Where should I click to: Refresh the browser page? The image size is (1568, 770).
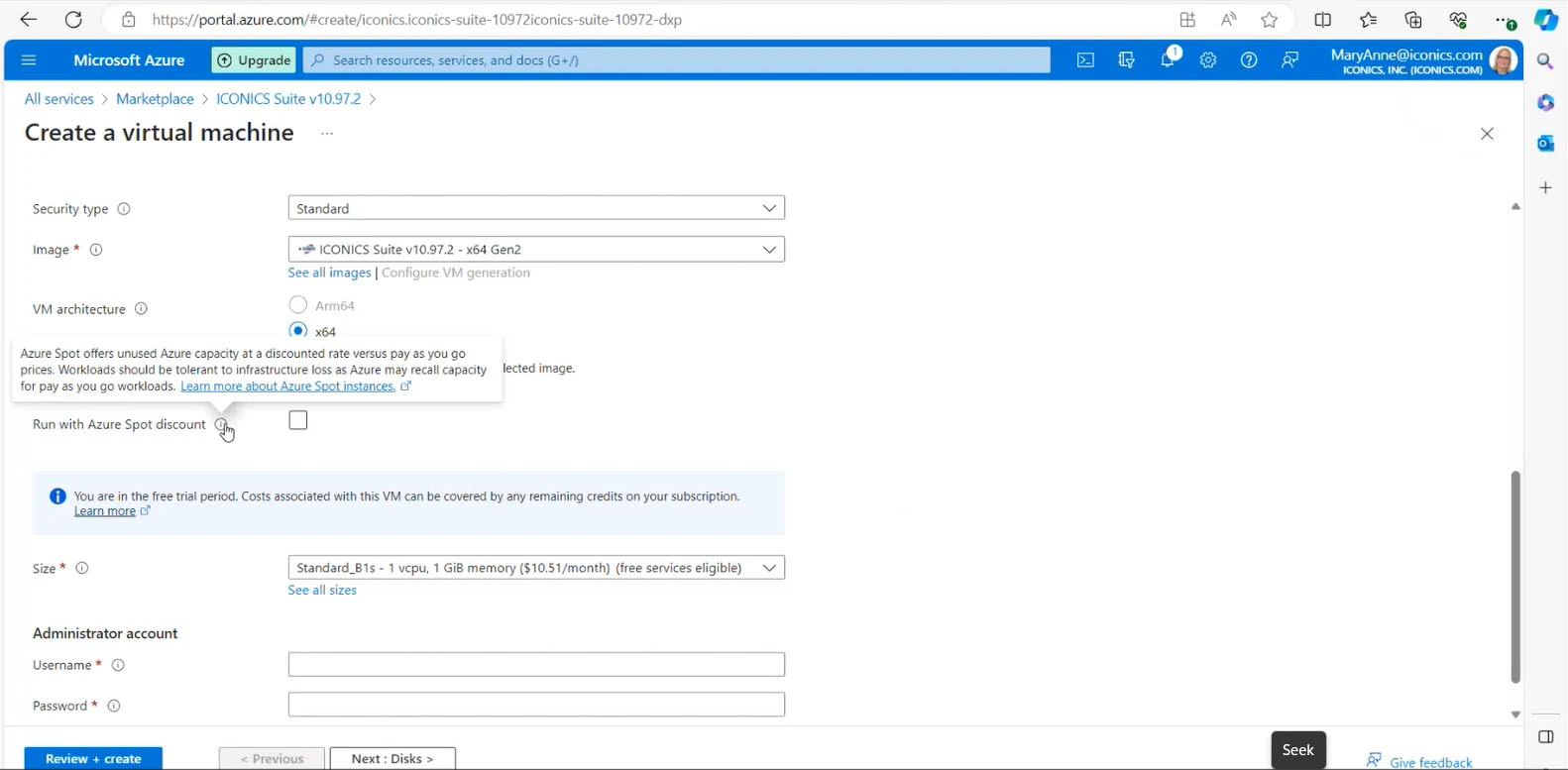[73, 20]
